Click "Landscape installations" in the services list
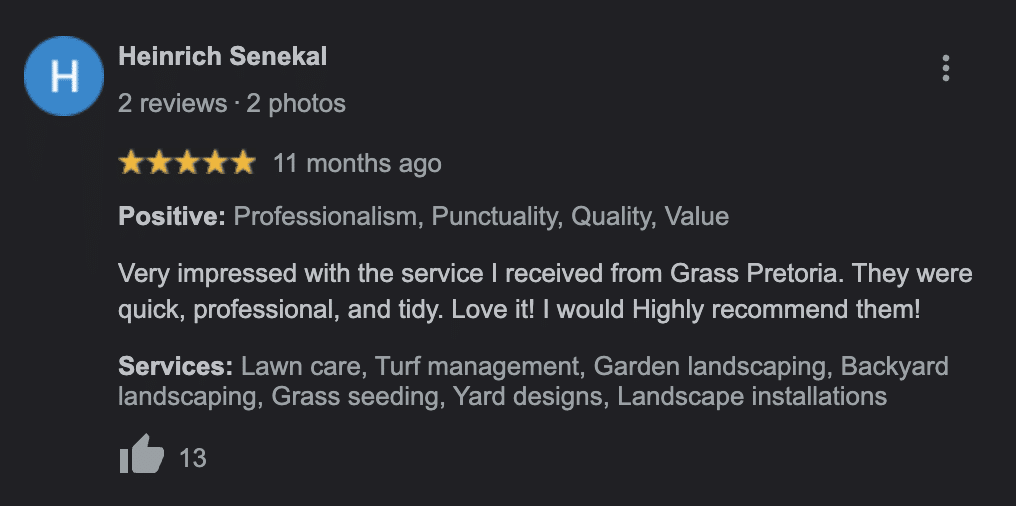The width and height of the screenshot is (1016, 506). click(752, 396)
